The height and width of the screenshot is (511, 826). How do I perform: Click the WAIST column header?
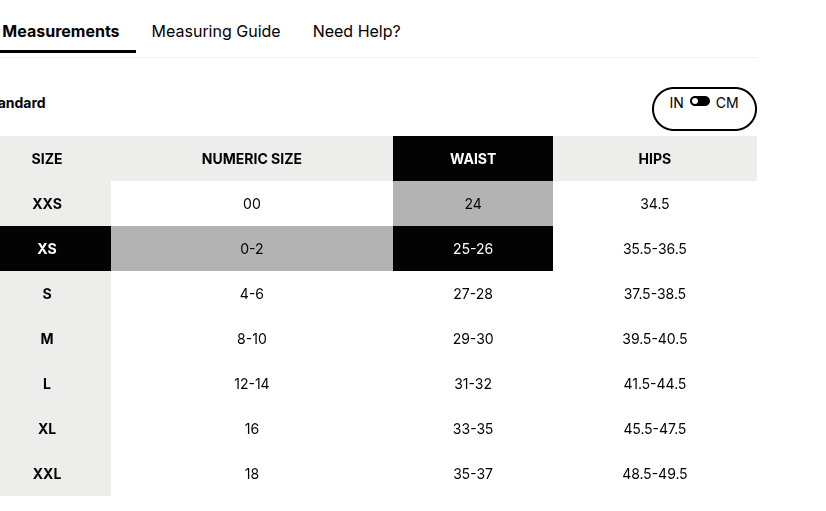(473, 159)
